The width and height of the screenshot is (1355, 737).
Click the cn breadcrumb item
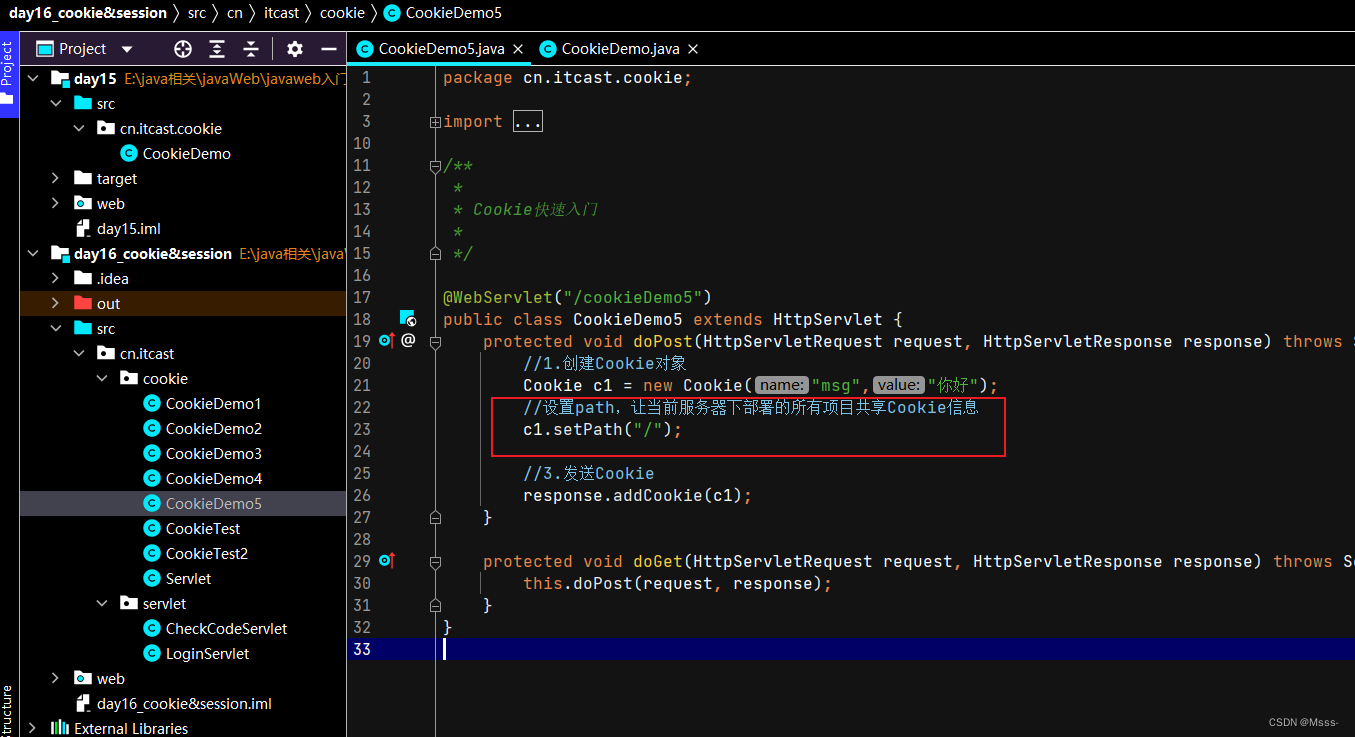click(235, 13)
